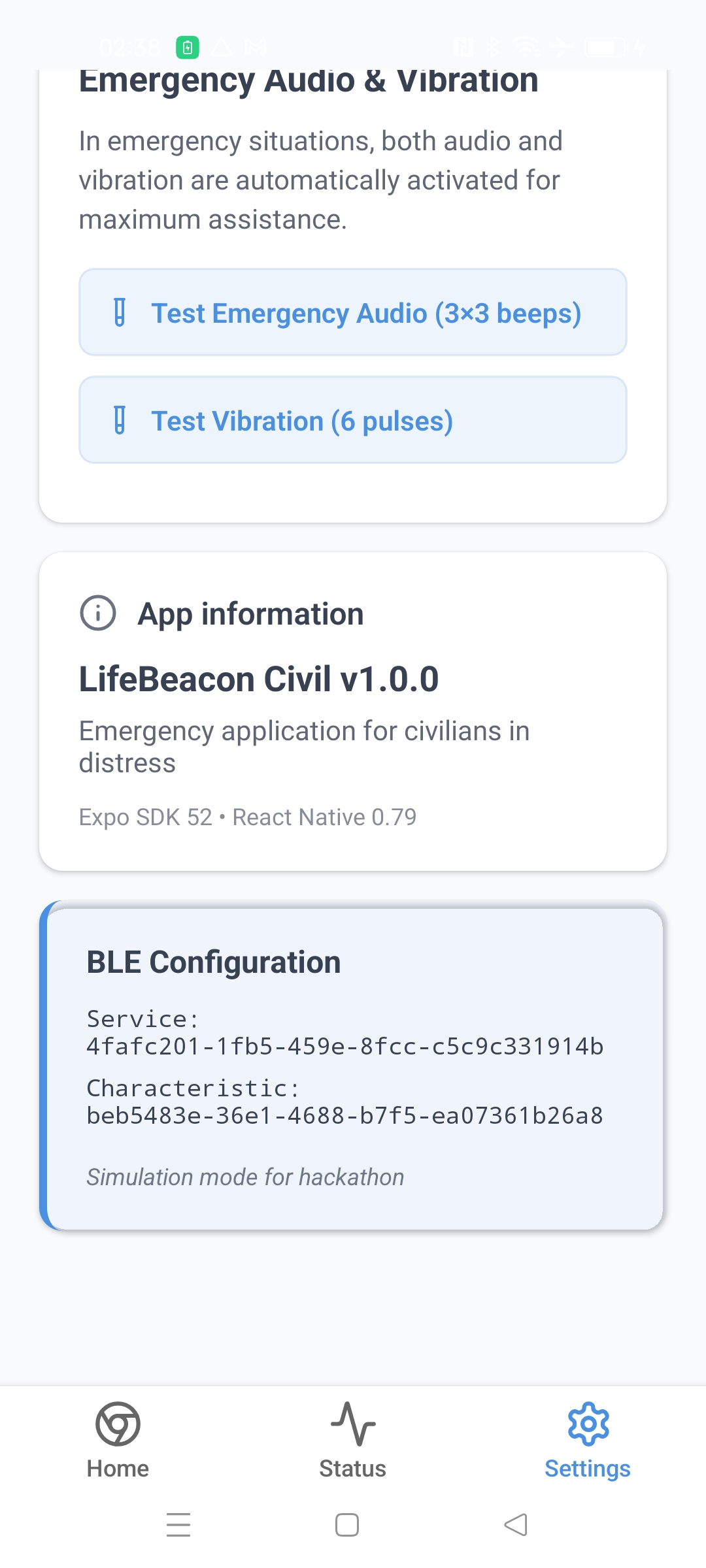This screenshot has height=1568, width=706.
Task: Tap the Bluetooth icon in the status bar
Action: [492, 46]
